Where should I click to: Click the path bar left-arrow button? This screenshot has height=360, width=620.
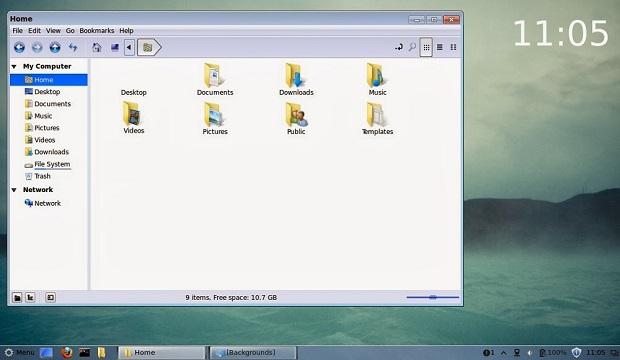click(129, 47)
